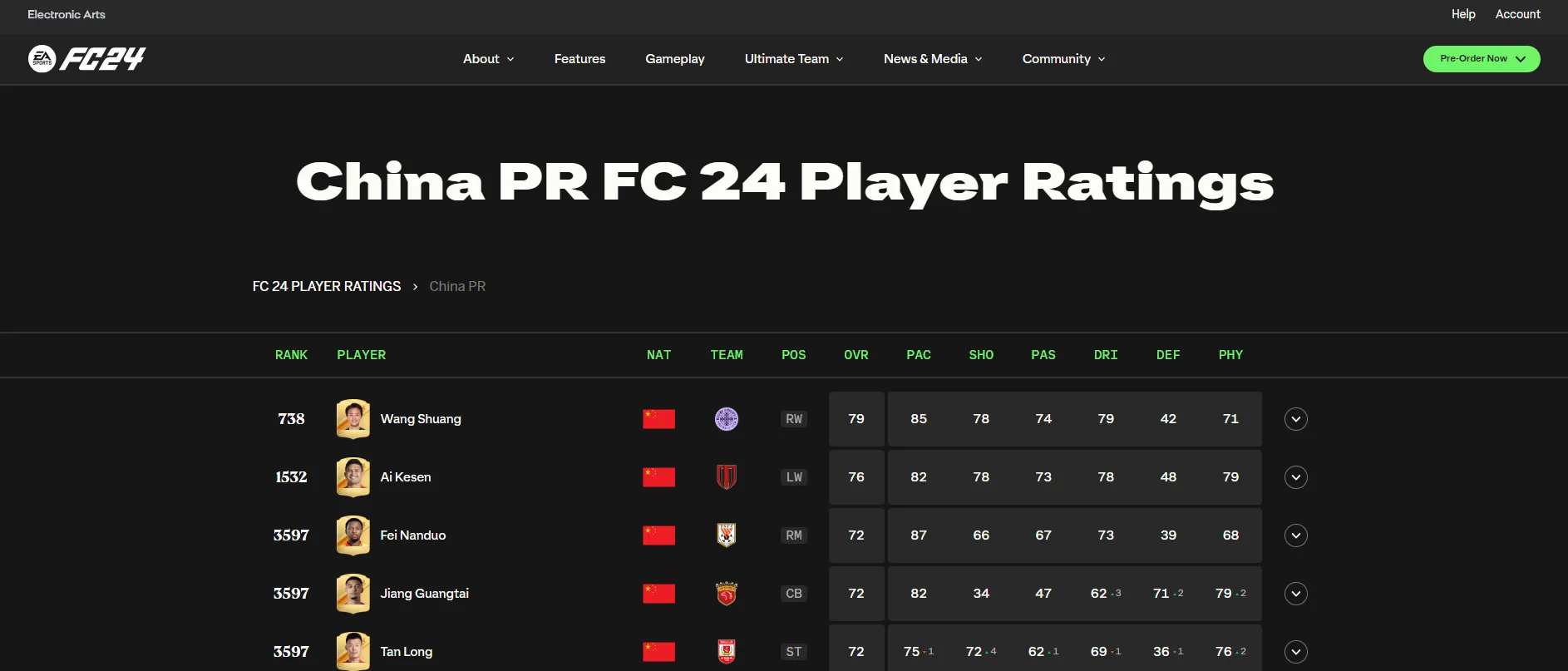This screenshot has width=1568, height=671.
Task: Click the Ai Kesen player name
Action: [406, 477]
